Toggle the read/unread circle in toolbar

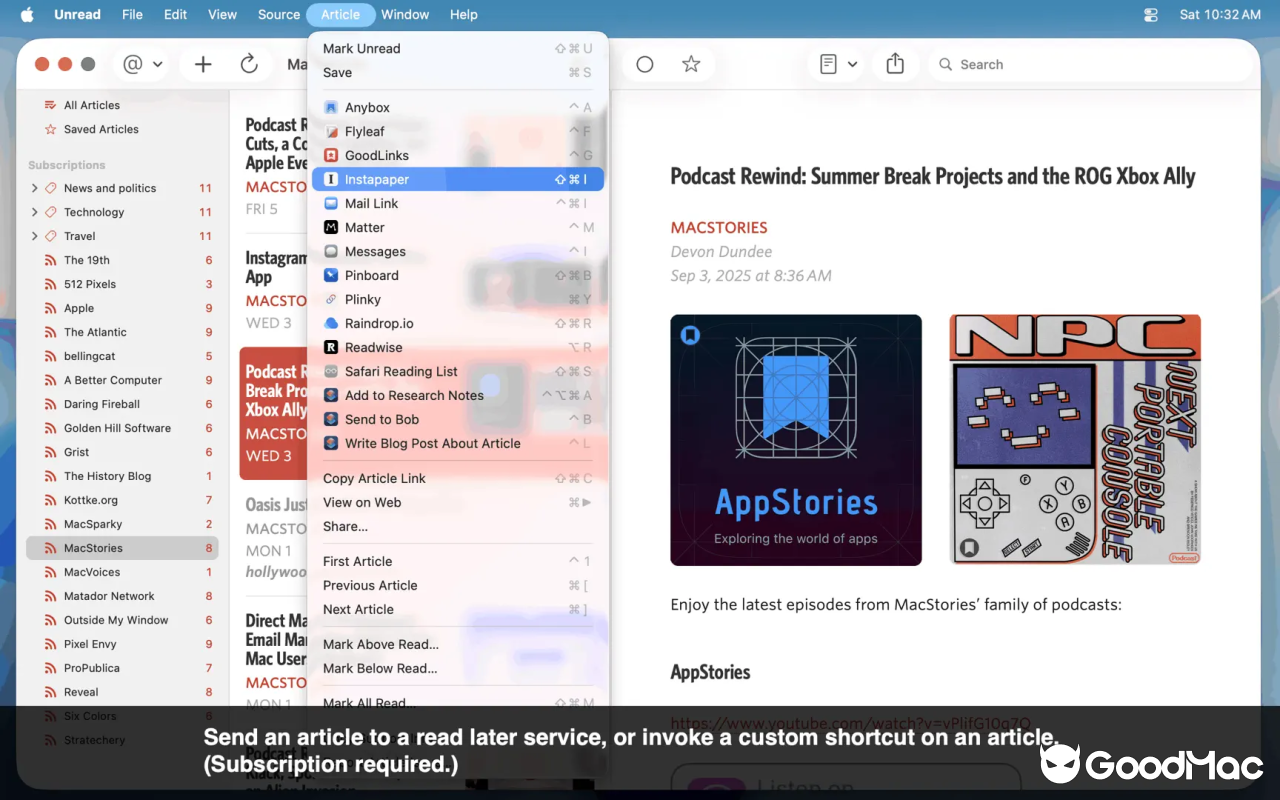click(x=645, y=64)
